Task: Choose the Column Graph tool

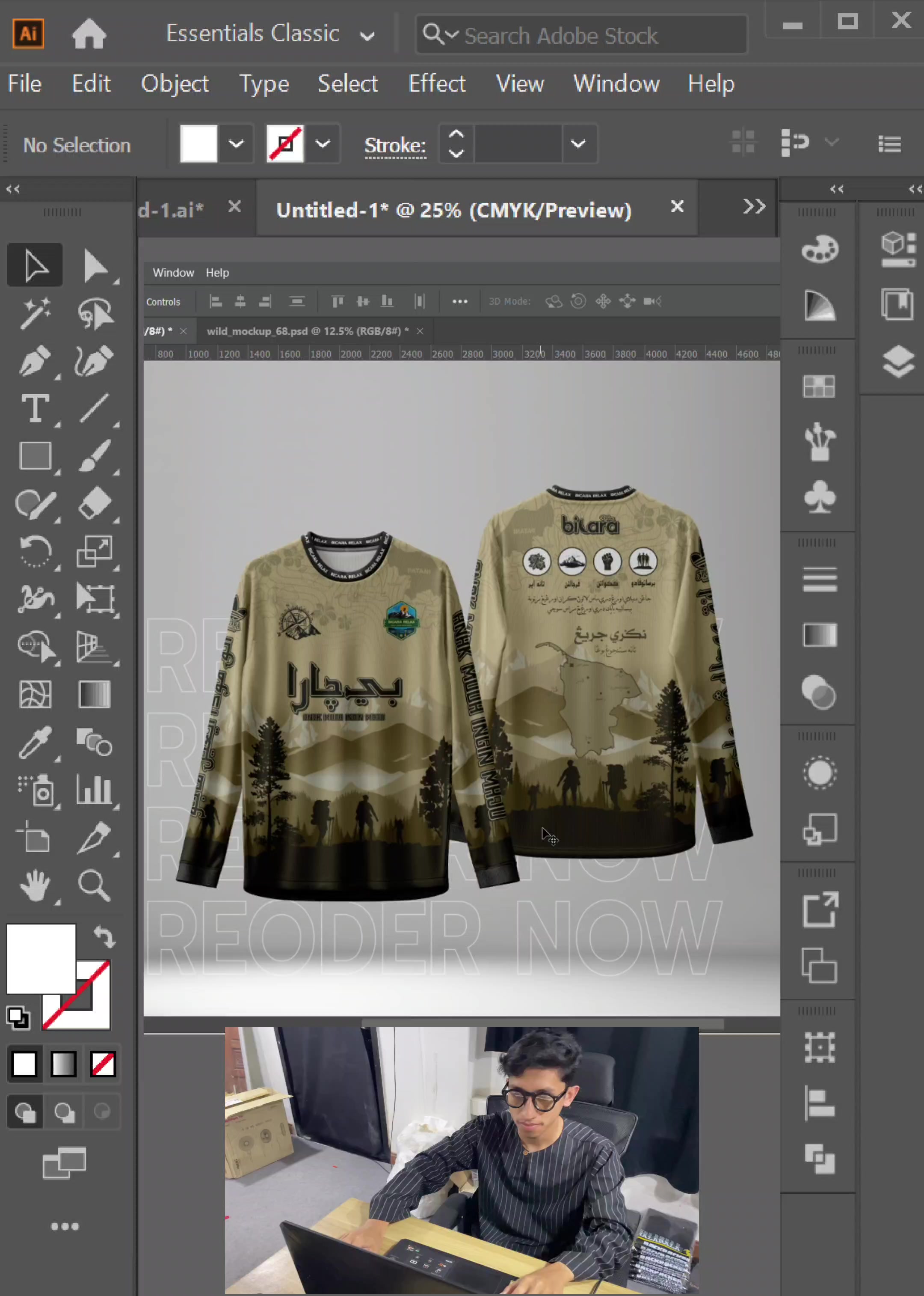Action: [95, 791]
